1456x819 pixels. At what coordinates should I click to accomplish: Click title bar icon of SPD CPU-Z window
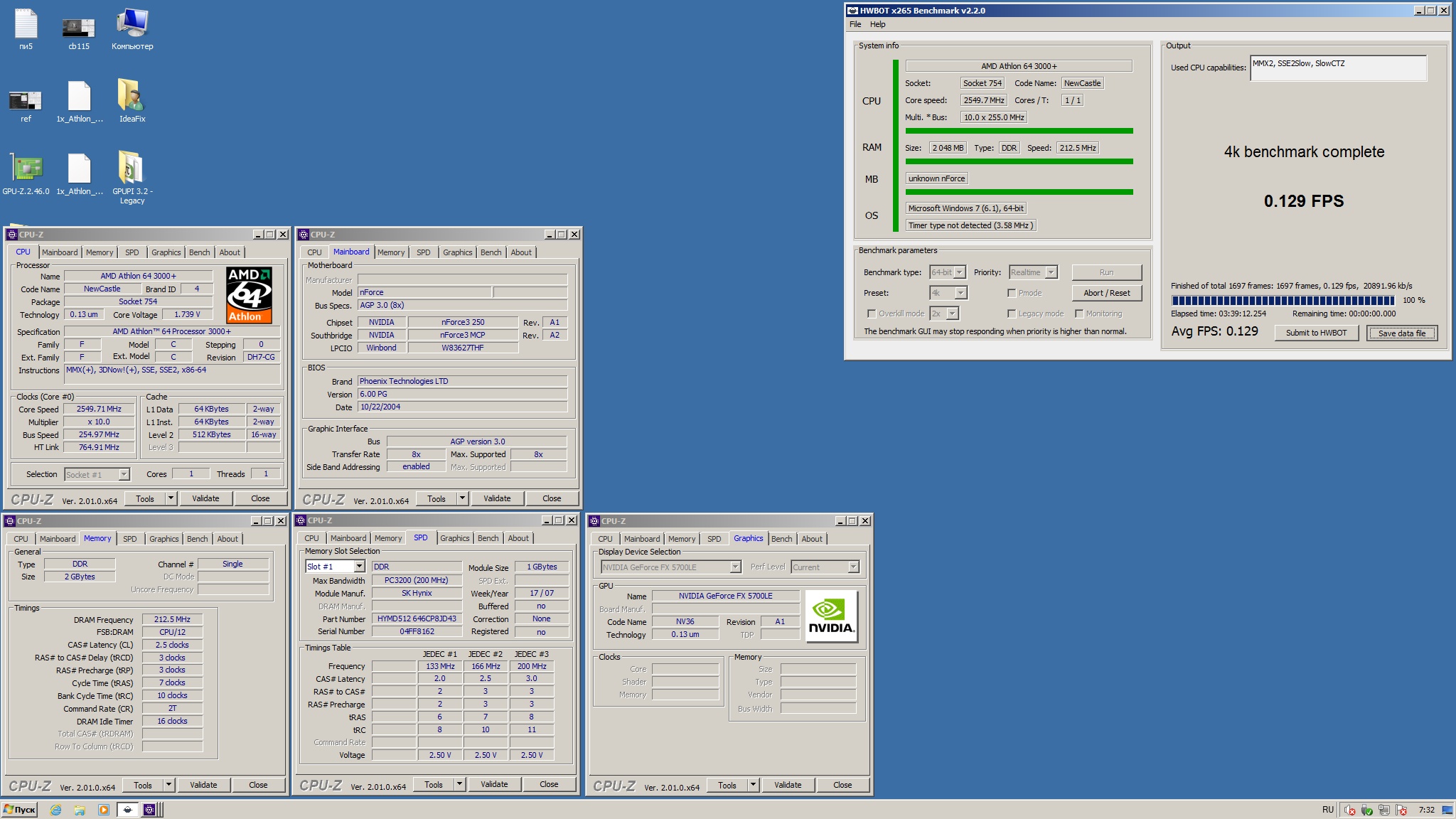pyautogui.click(x=301, y=520)
